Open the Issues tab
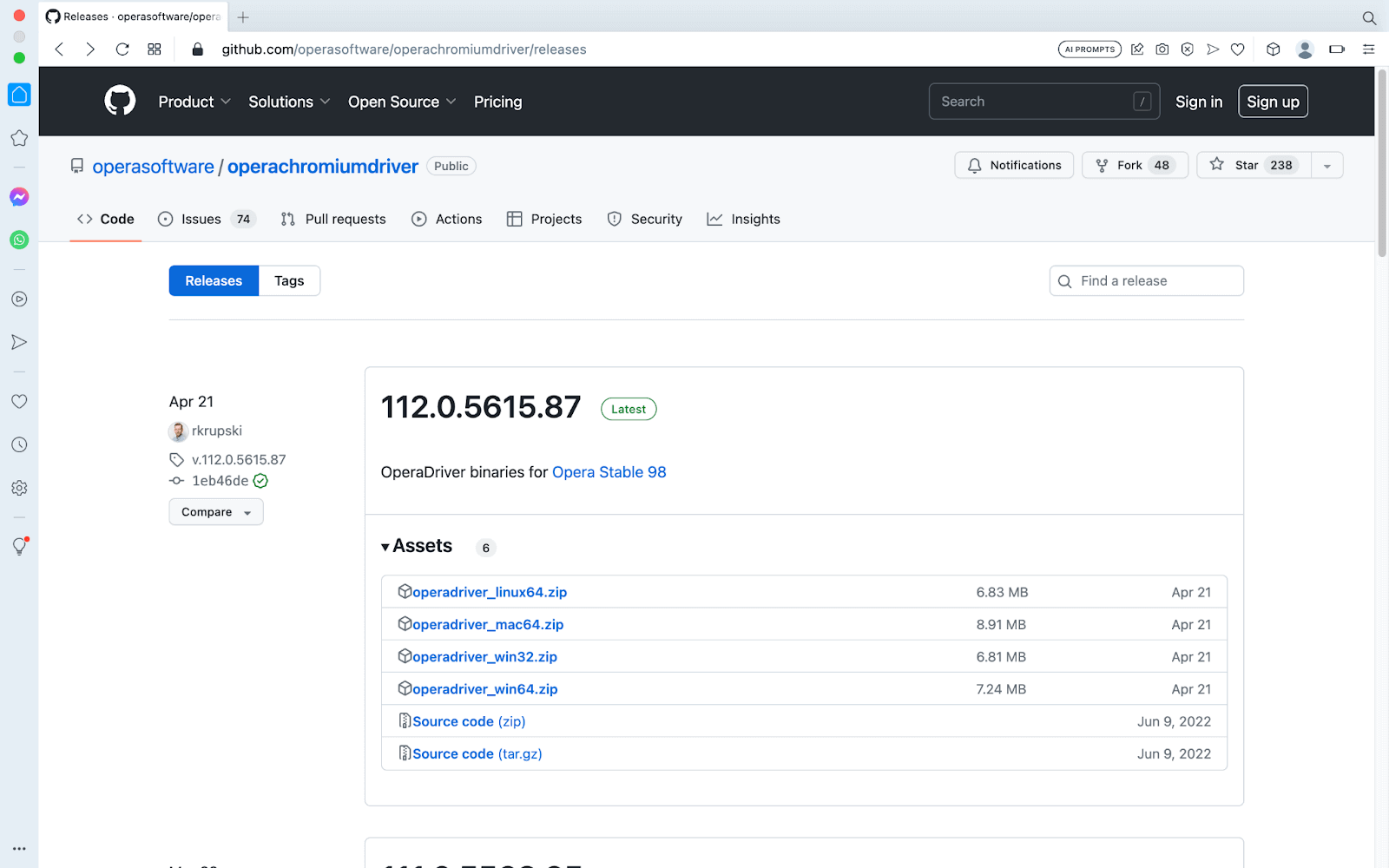 pos(207,219)
